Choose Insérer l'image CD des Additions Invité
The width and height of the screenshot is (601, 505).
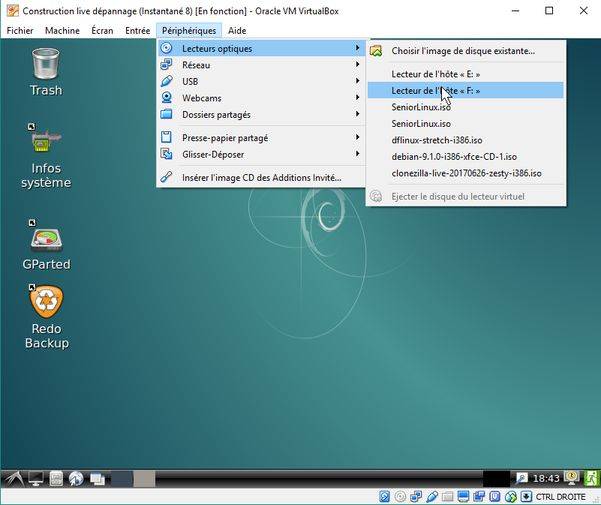(261, 177)
